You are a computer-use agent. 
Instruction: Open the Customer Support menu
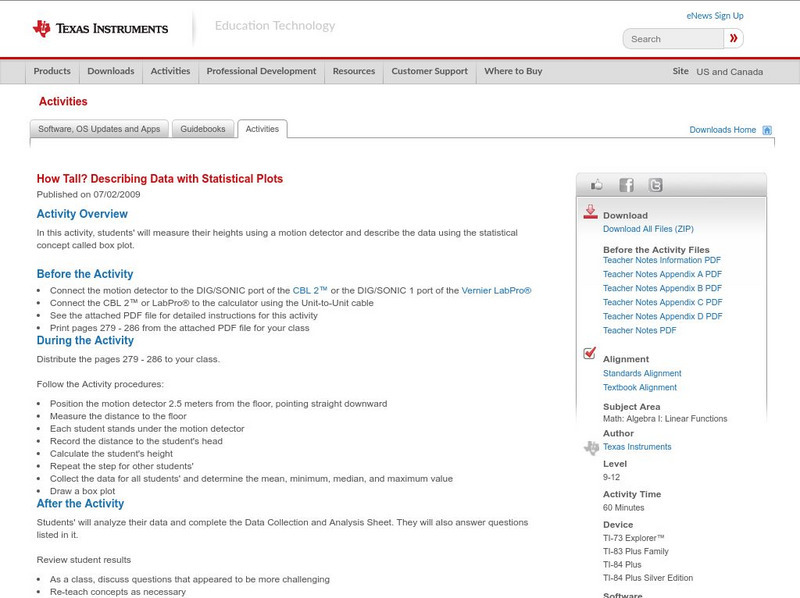(430, 71)
